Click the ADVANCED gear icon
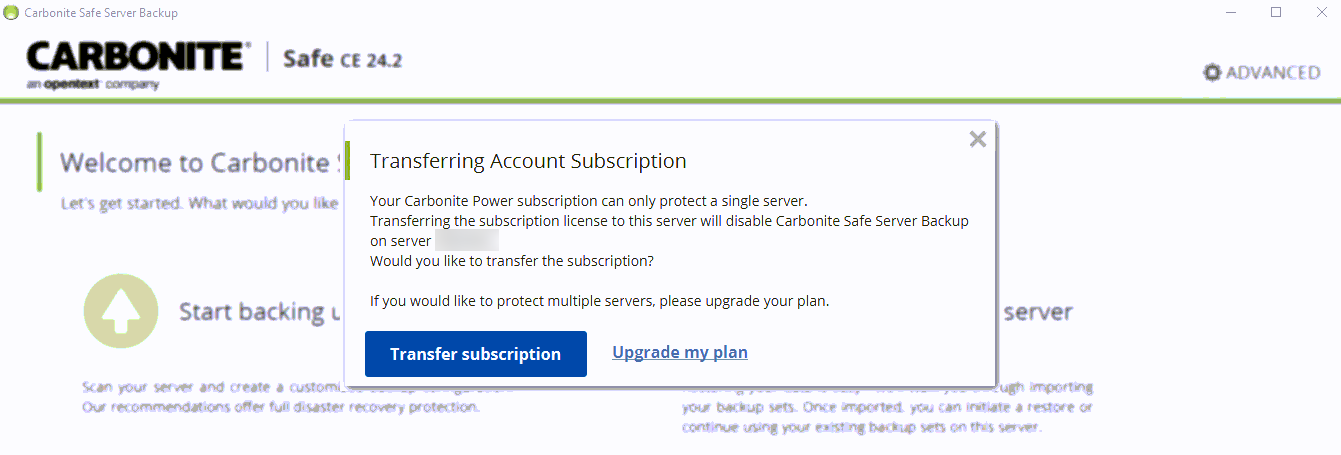Viewport: 1341px width, 455px height. [x=1212, y=72]
